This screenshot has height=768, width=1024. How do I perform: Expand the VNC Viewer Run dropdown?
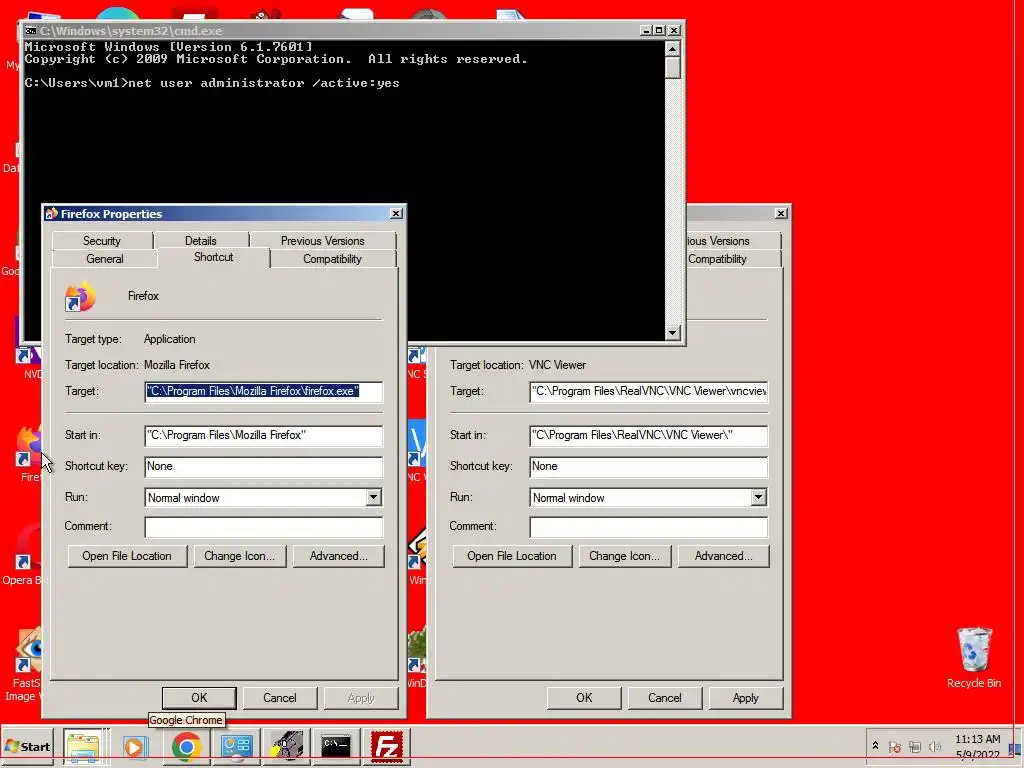(758, 498)
